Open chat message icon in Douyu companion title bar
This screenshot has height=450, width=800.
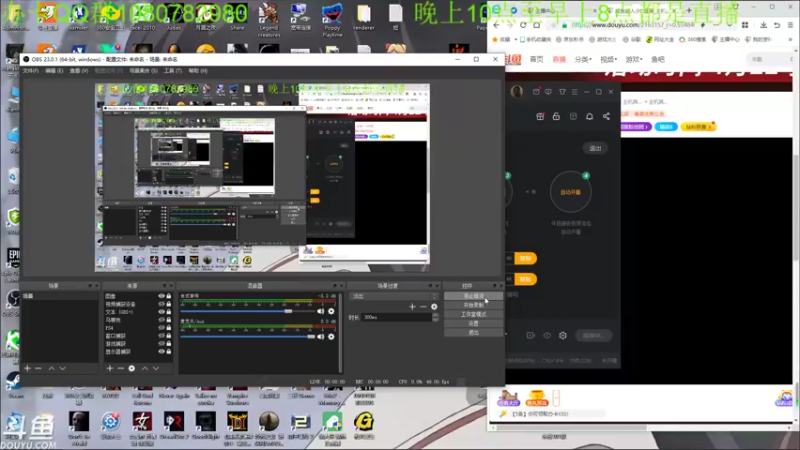(x=548, y=92)
